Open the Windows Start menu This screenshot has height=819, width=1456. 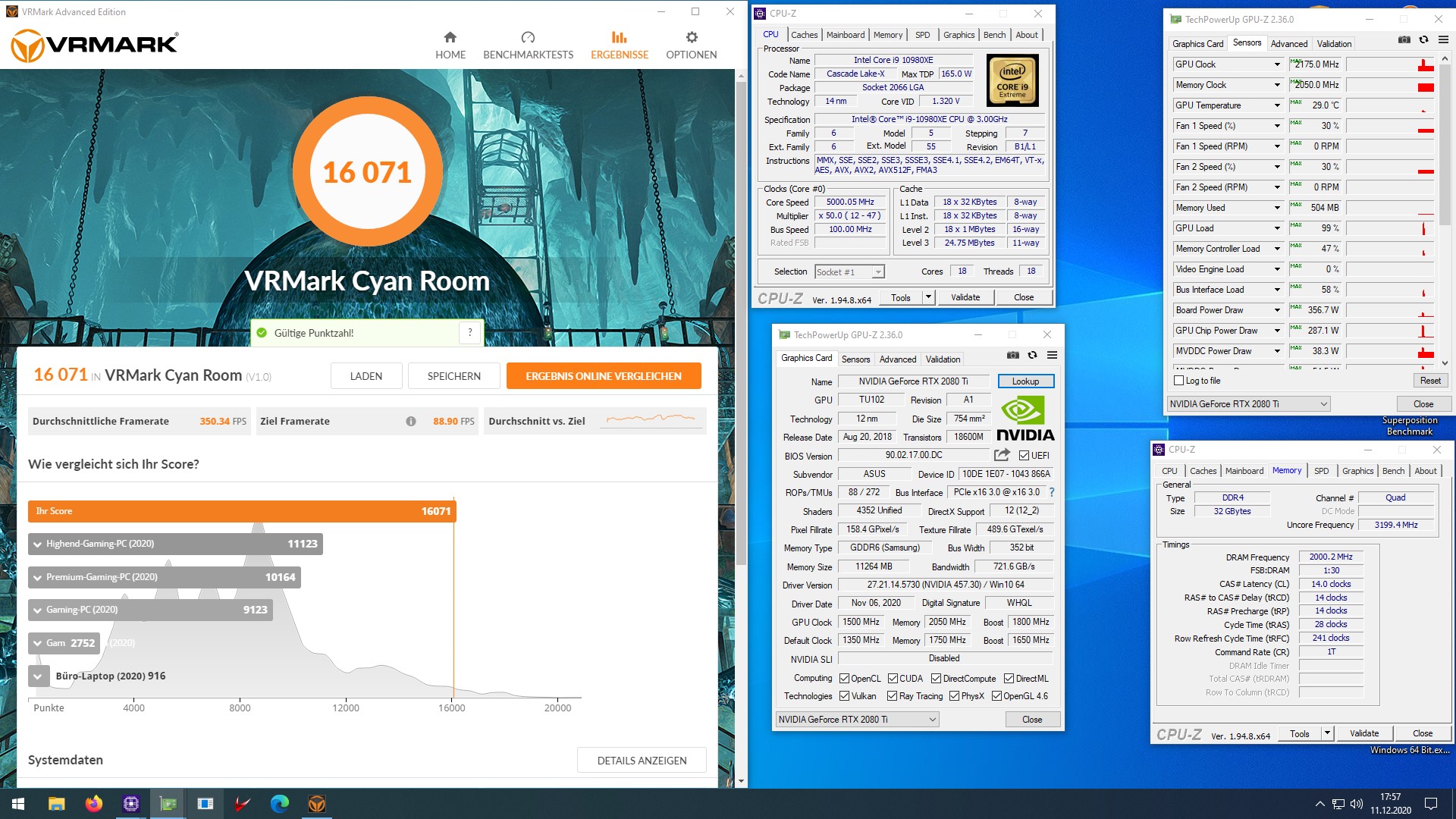pyautogui.click(x=18, y=804)
